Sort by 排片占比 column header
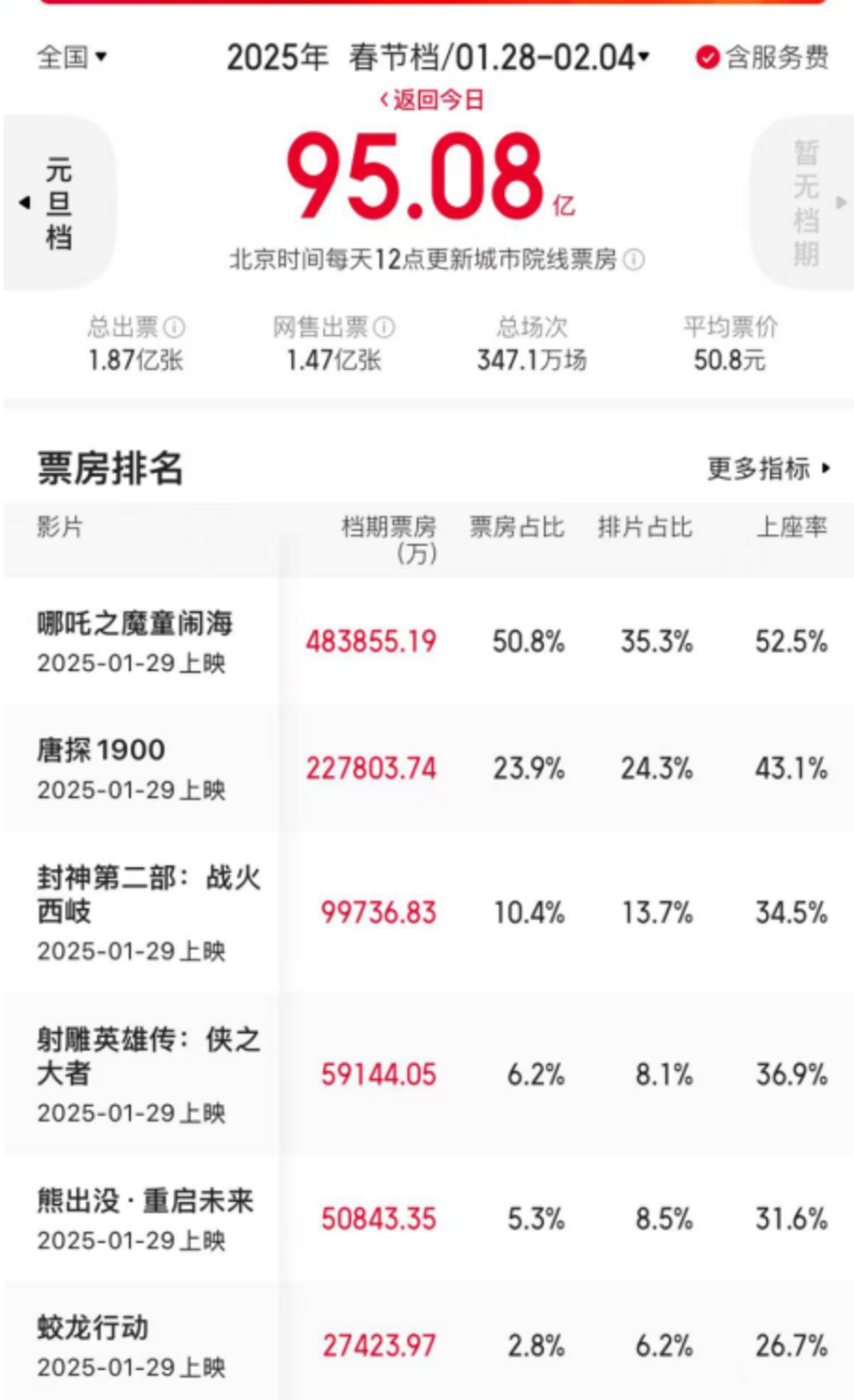854x1400 pixels. coord(645,527)
